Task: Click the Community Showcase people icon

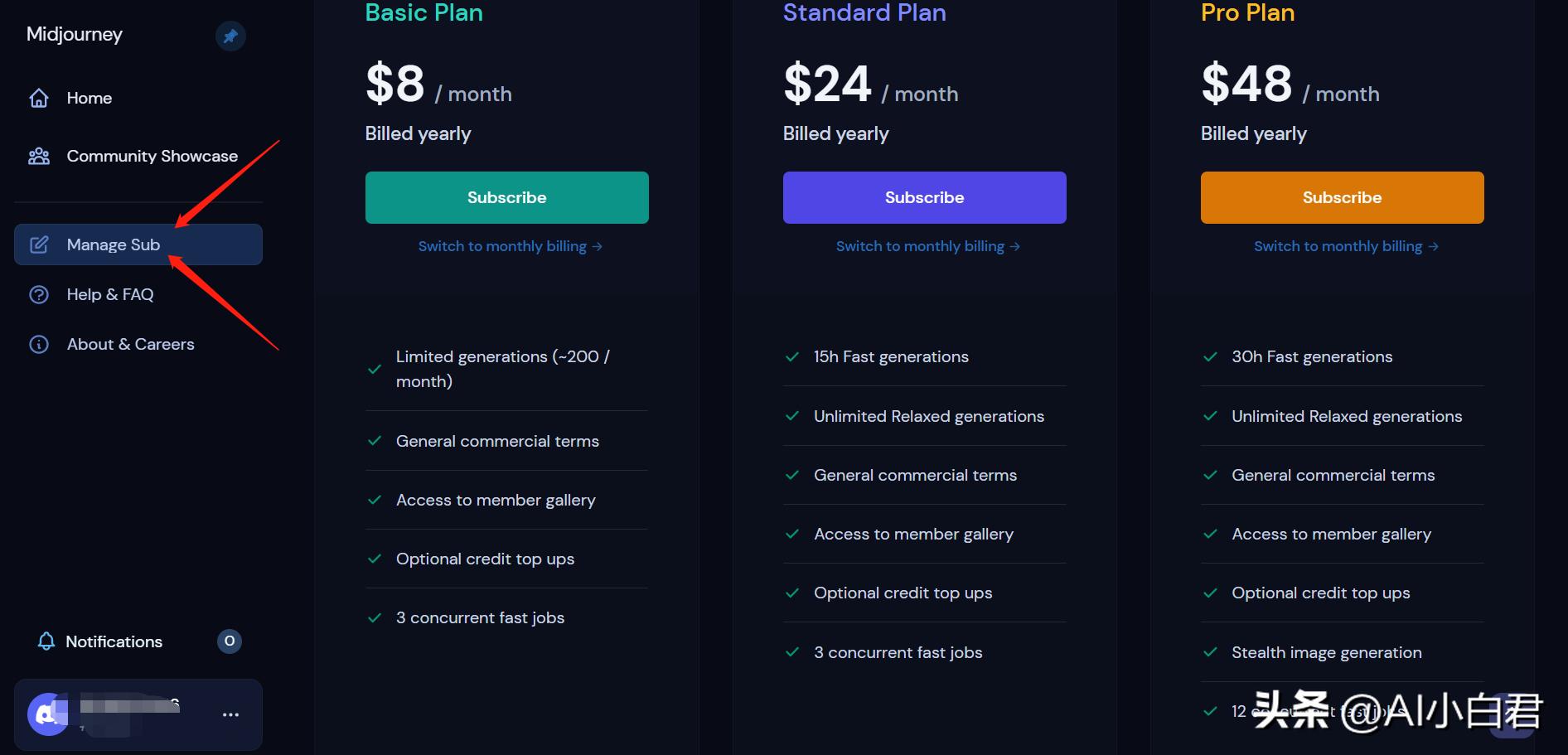Action: pyautogui.click(x=39, y=156)
